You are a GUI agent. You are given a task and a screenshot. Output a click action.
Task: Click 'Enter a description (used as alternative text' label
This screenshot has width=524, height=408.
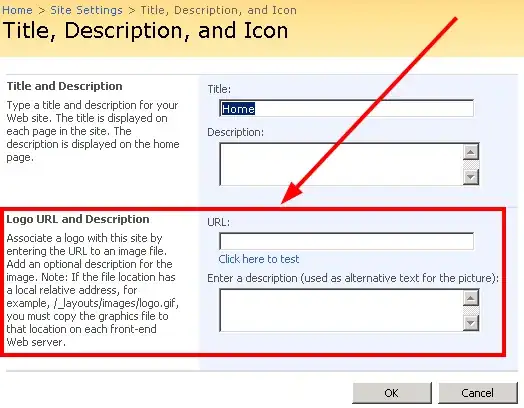pyautogui.click(x=353, y=278)
